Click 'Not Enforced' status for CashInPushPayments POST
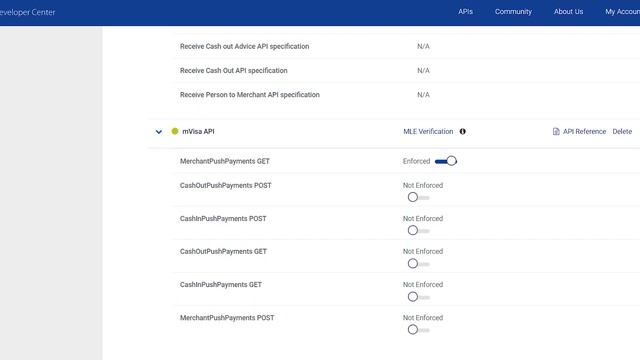 click(423, 219)
